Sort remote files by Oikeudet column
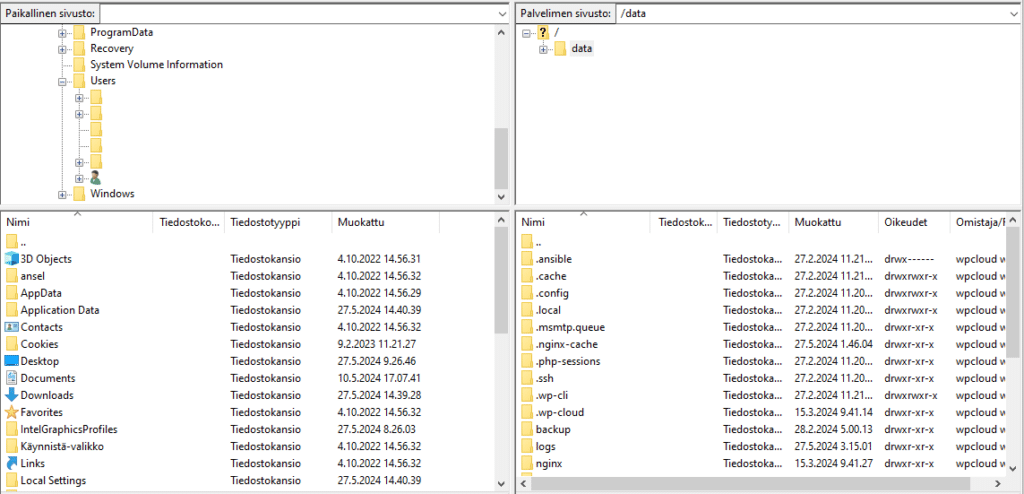Viewport: 1024px width, 494px height. pyautogui.click(x=907, y=222)
